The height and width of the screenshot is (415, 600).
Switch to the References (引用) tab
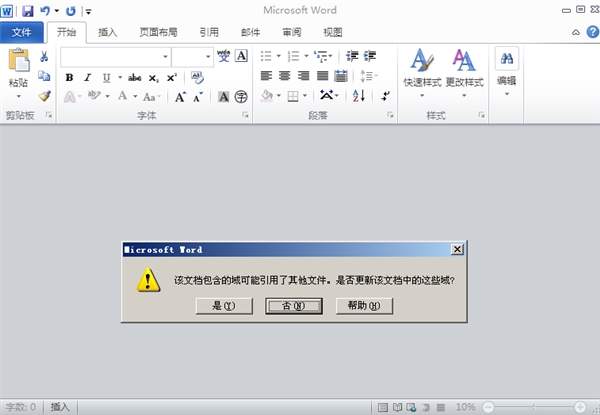(209, 33)
